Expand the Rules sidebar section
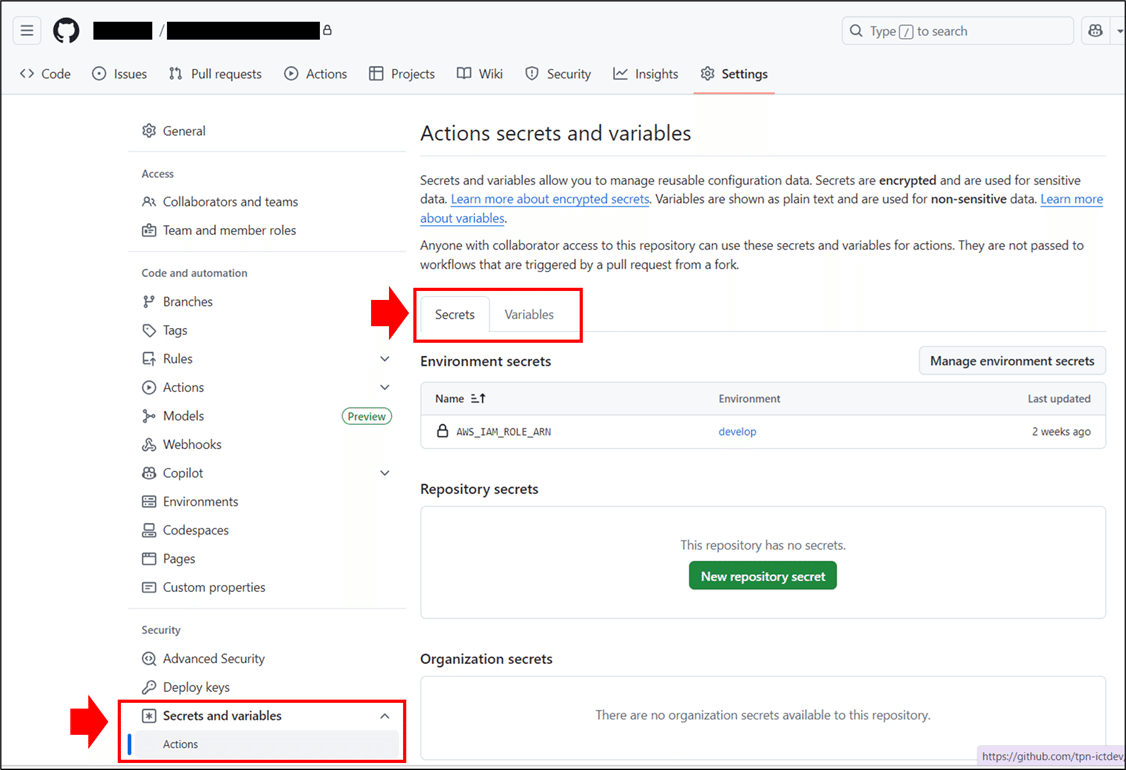The height and width of the screenshot is (770, 1126). coord(384,358)
